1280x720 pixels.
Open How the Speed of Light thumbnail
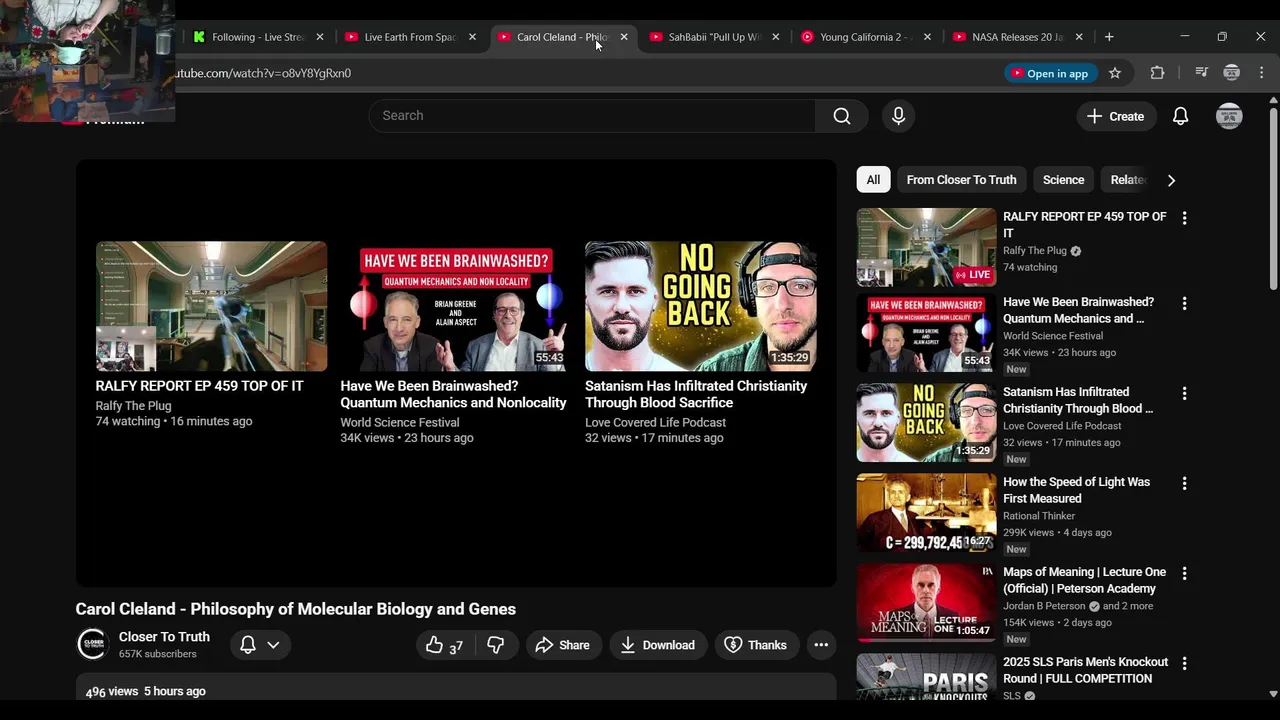927,512
